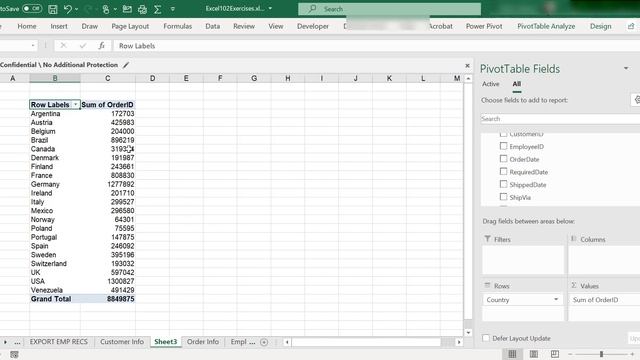The height and width of the screenshot is (360, 640).
Task: Check the ShippedDate field checkbox
Action: (x=503, y=184)
